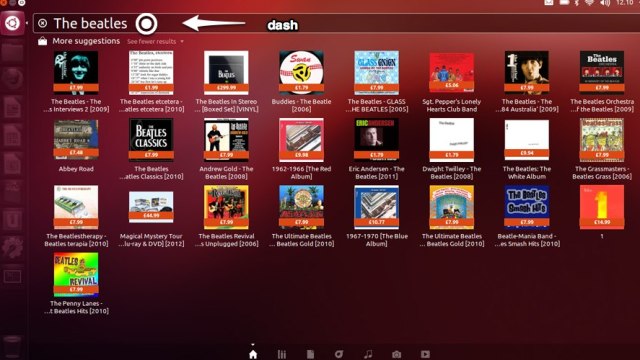Open the Workspace Switcher in the launcher
The image size is (640, 360).
12,276
